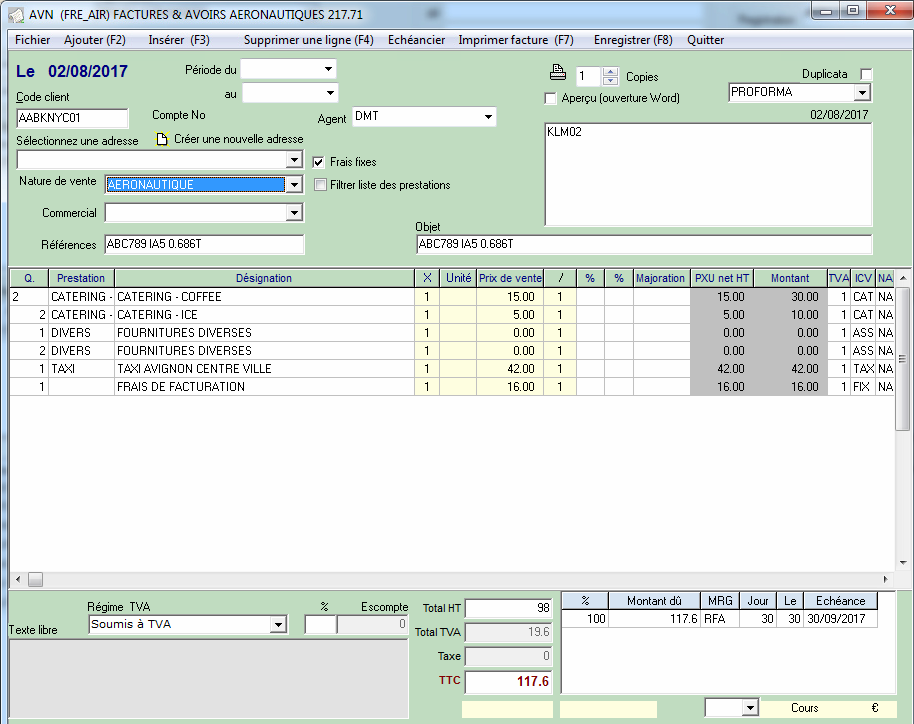Toggle Filtrer liste des prestations checkbox
This screenshot has width=914, height=724.
[320, 185]
